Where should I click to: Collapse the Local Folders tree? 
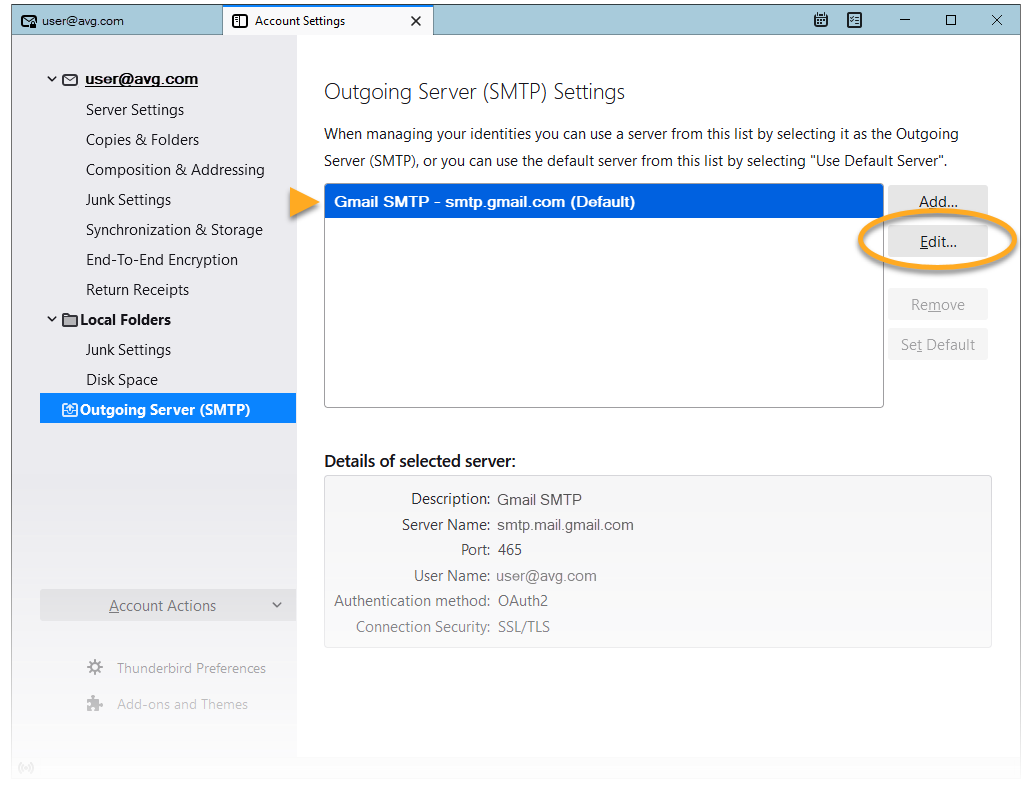coord(52,319)
